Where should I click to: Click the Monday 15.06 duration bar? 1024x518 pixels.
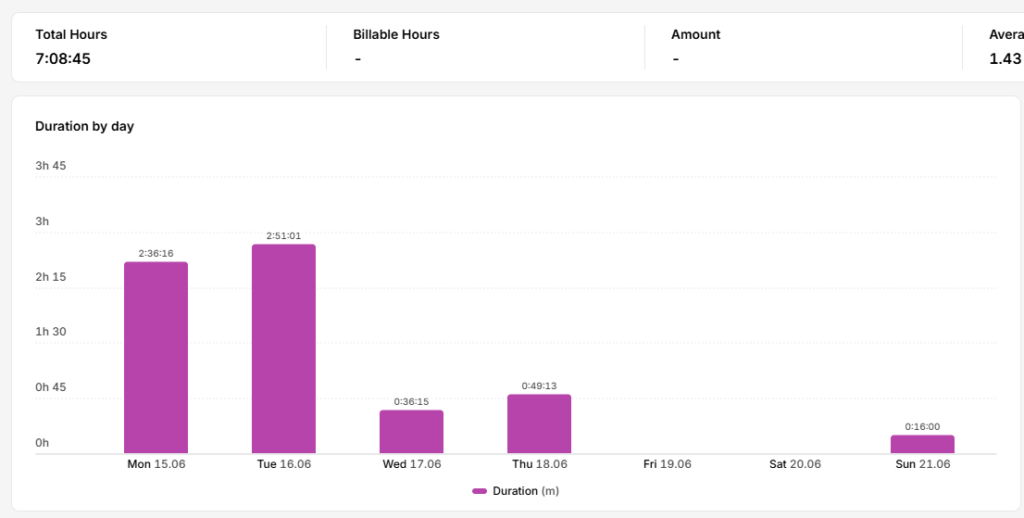pyautogui.click(x=156, y=357)
